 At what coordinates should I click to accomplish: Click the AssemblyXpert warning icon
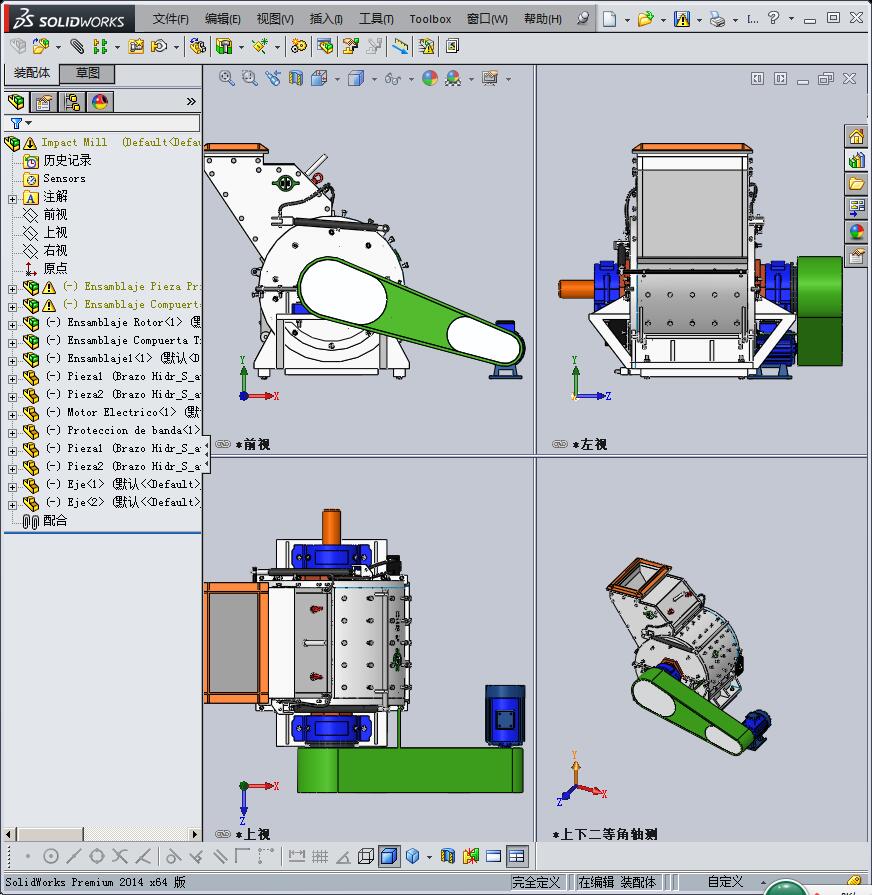pos(426,46)
